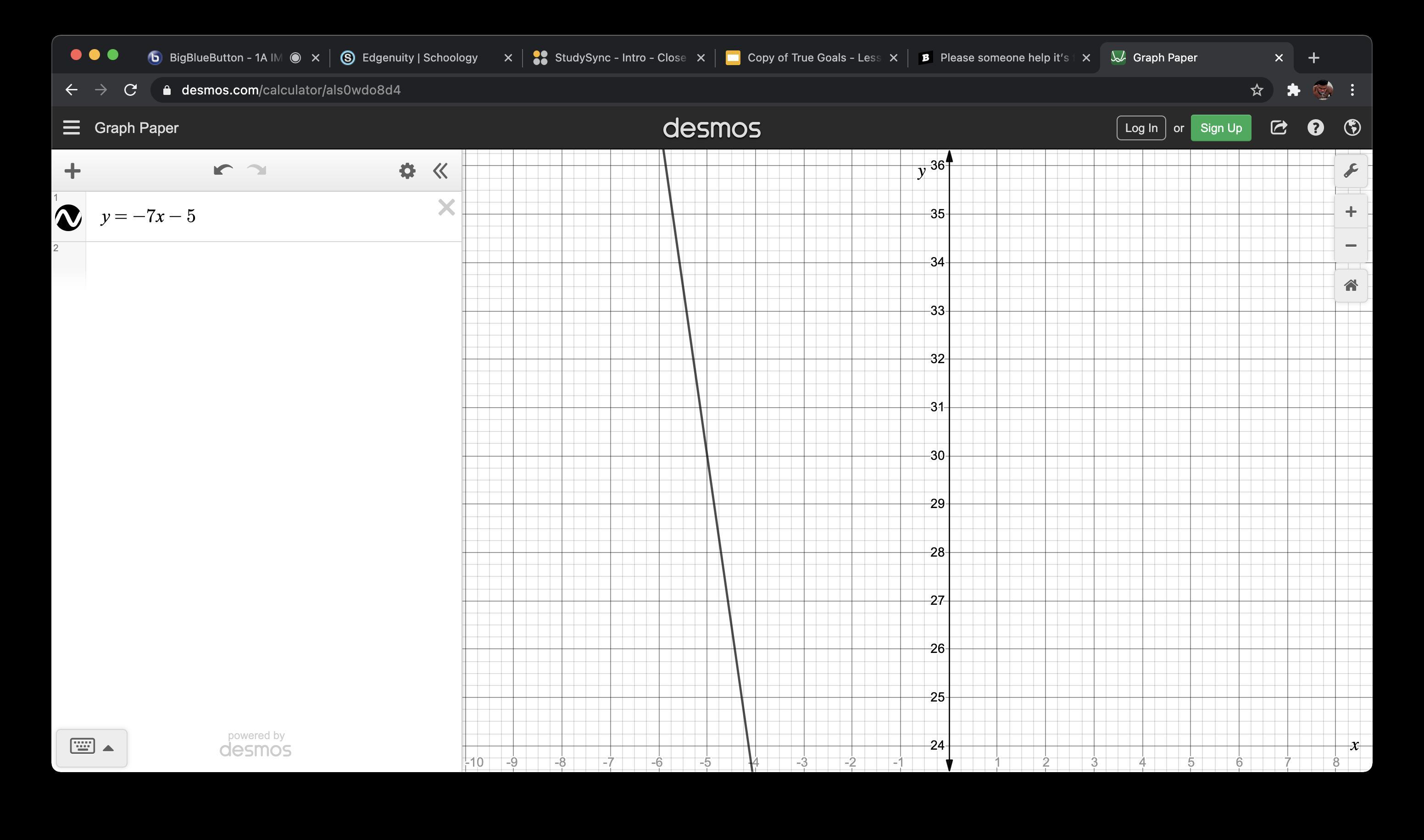
Task: Open the Graph Settings wrench
Action: click(x=1351, y=171)
